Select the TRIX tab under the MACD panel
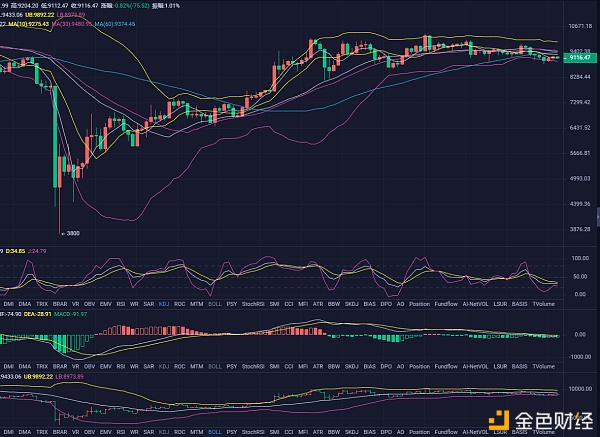Screen dimensions: 600x437 coord(42,366)
